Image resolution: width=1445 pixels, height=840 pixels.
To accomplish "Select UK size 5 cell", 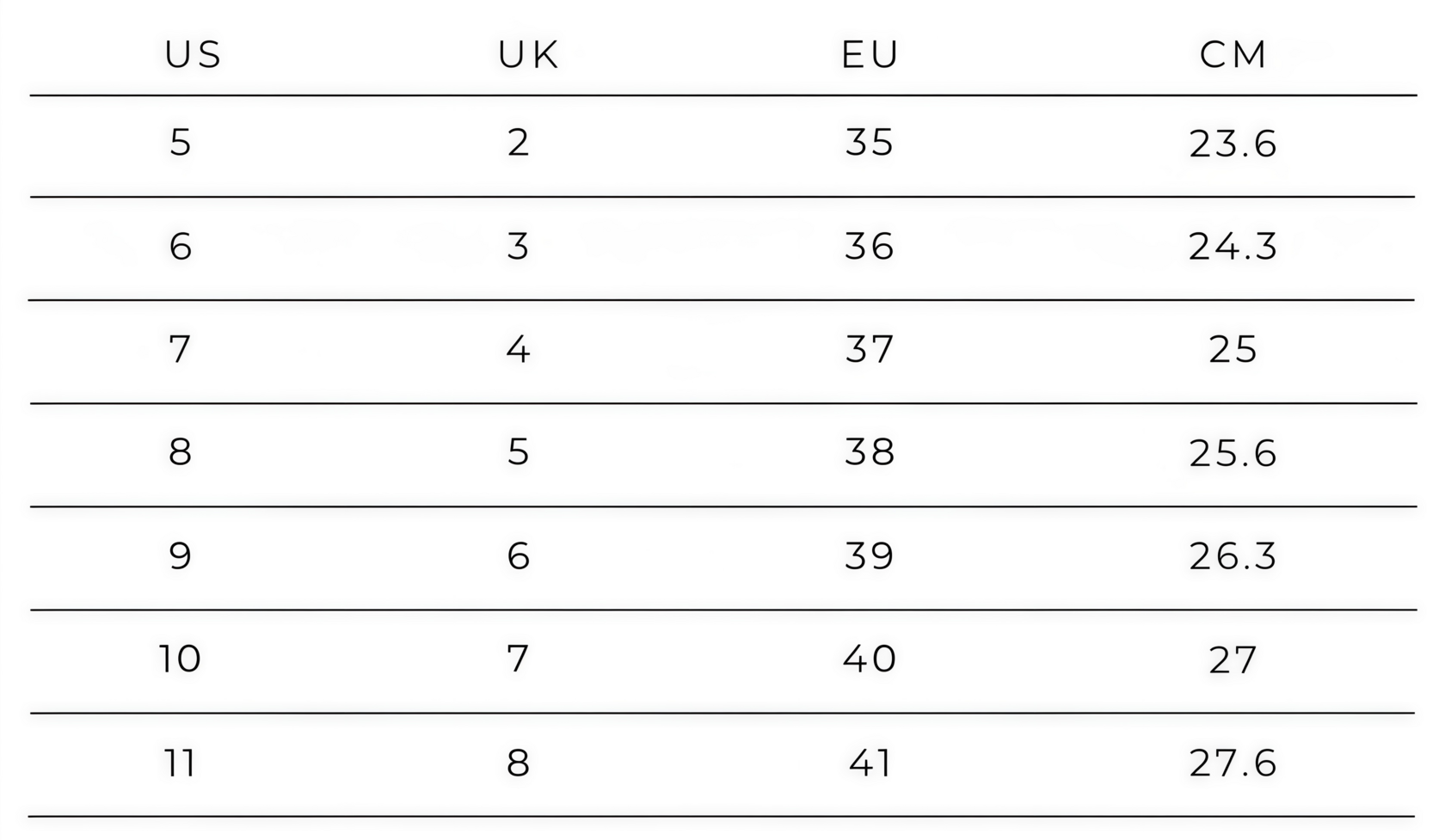I will click(518, 452).
